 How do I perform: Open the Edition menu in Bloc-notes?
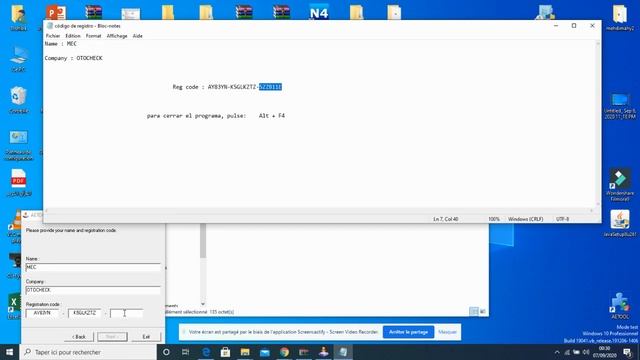tap(73, 36)
